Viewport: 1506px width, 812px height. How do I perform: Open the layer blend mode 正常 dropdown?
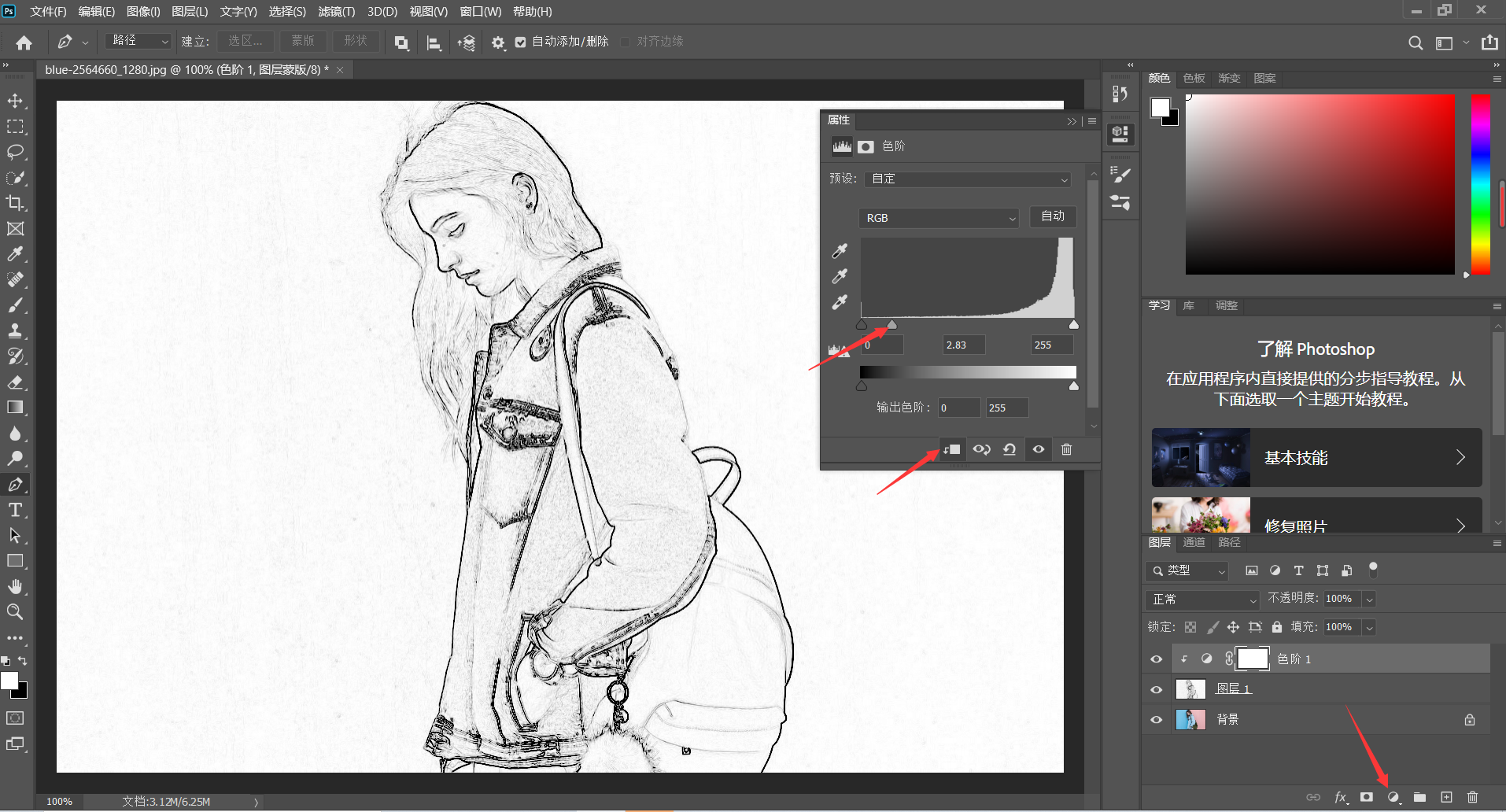coord(1203,600)
